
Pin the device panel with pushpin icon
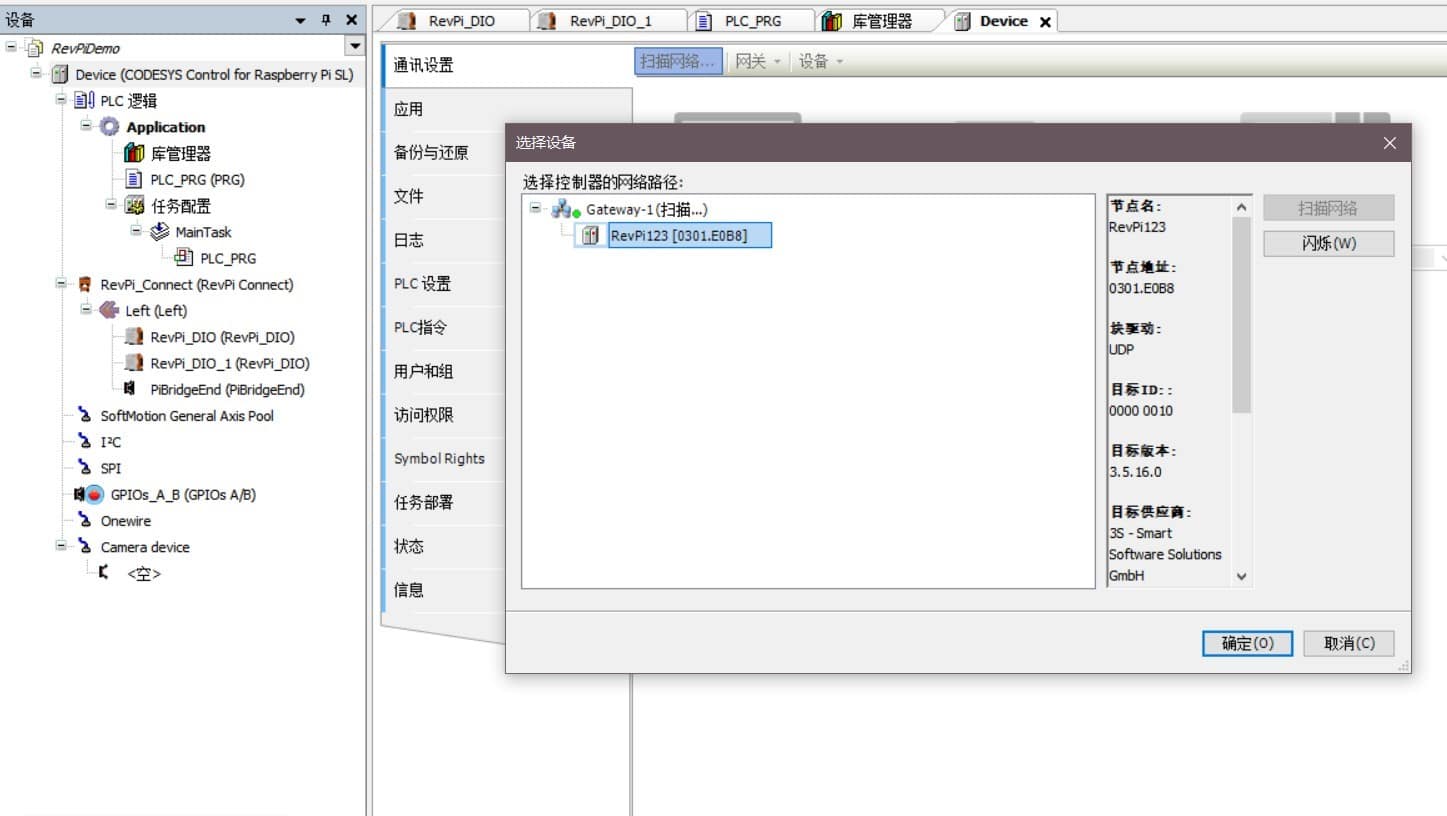point(326,20)
